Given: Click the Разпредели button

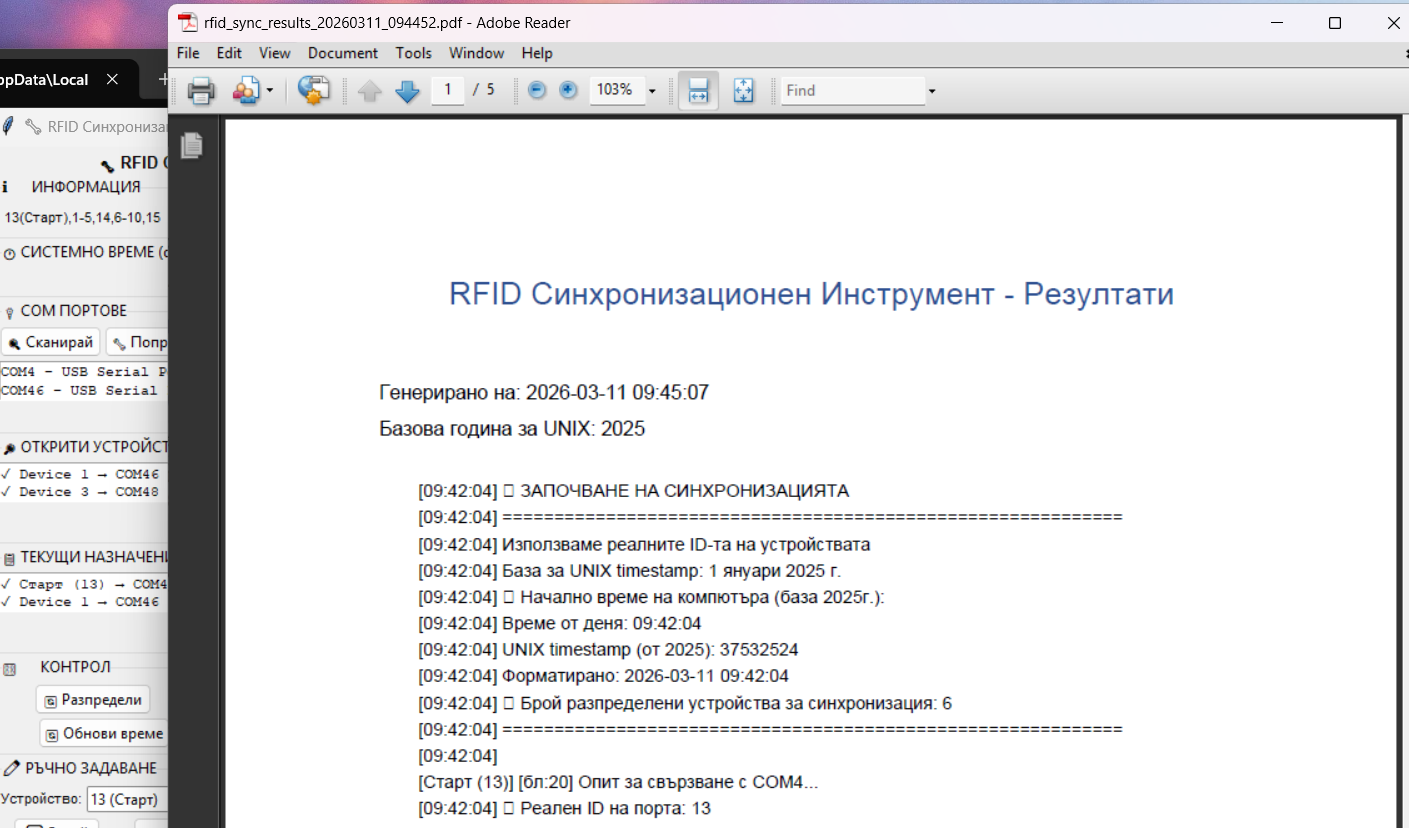Looking at the screenshot, I should pos(93,700).
